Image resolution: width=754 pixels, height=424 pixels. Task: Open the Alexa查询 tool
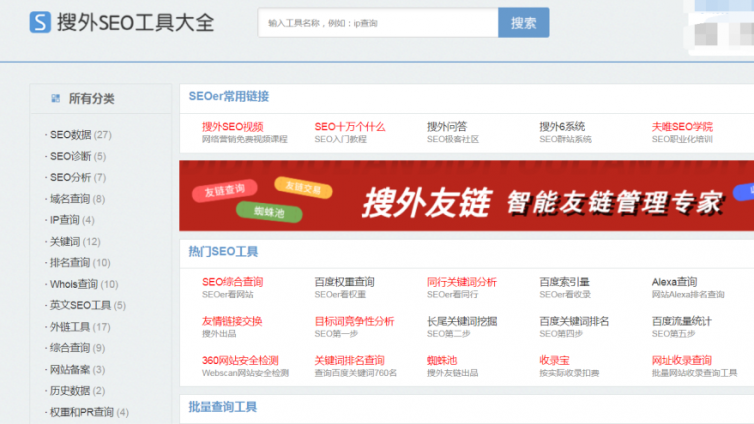[674, 282]
